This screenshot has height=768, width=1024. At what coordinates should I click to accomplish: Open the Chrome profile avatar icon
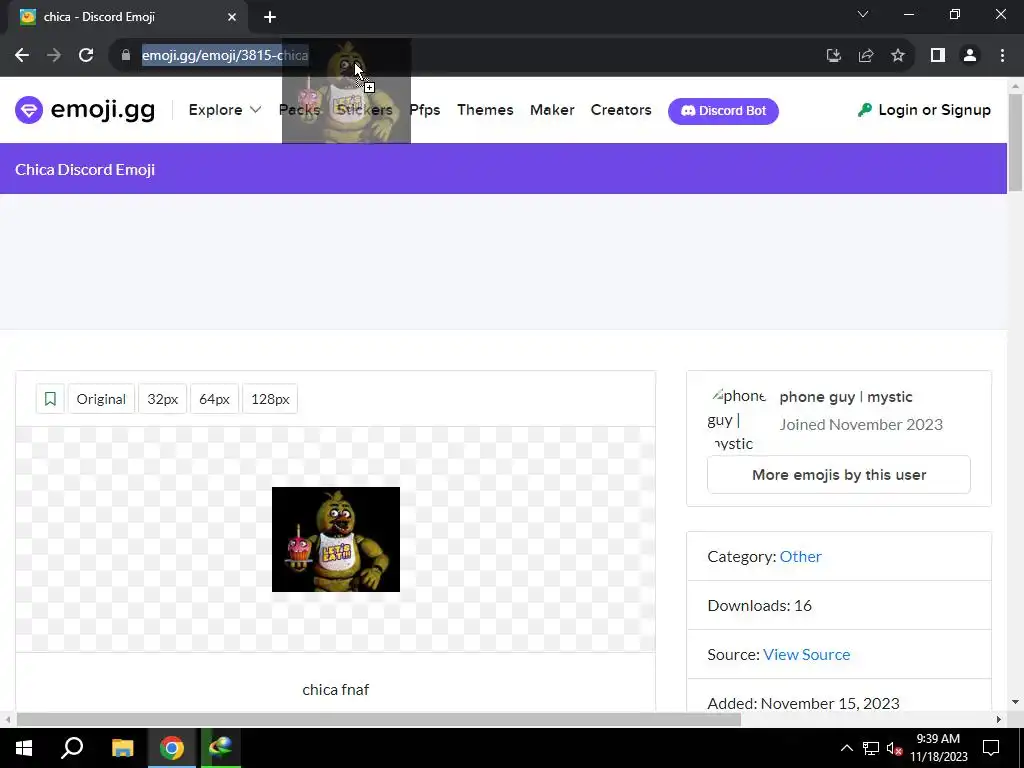coord(970,56)
